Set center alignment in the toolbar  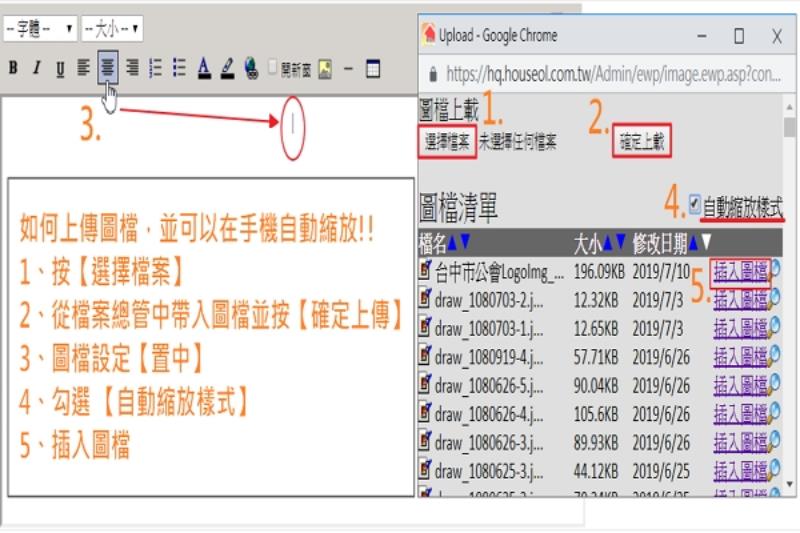(x=107, y=69)
